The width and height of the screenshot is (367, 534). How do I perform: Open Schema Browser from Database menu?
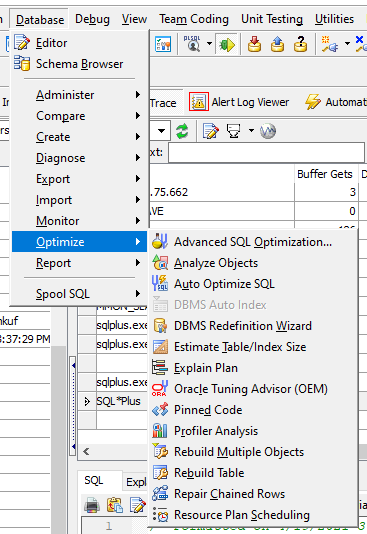79,64
